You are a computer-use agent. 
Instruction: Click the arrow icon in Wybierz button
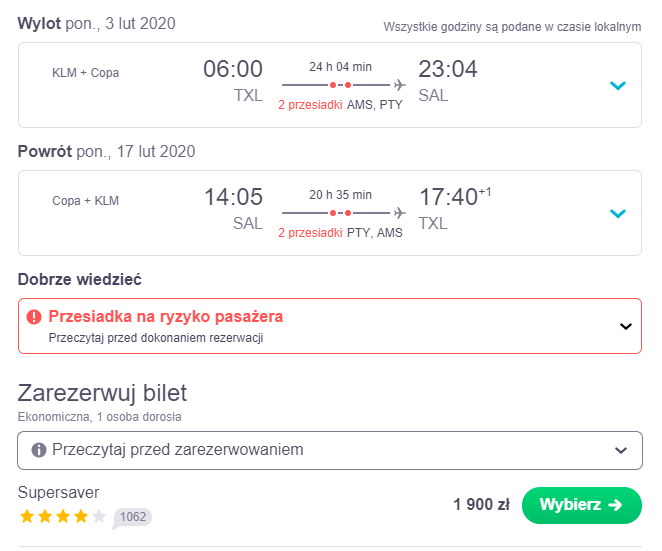615,505
